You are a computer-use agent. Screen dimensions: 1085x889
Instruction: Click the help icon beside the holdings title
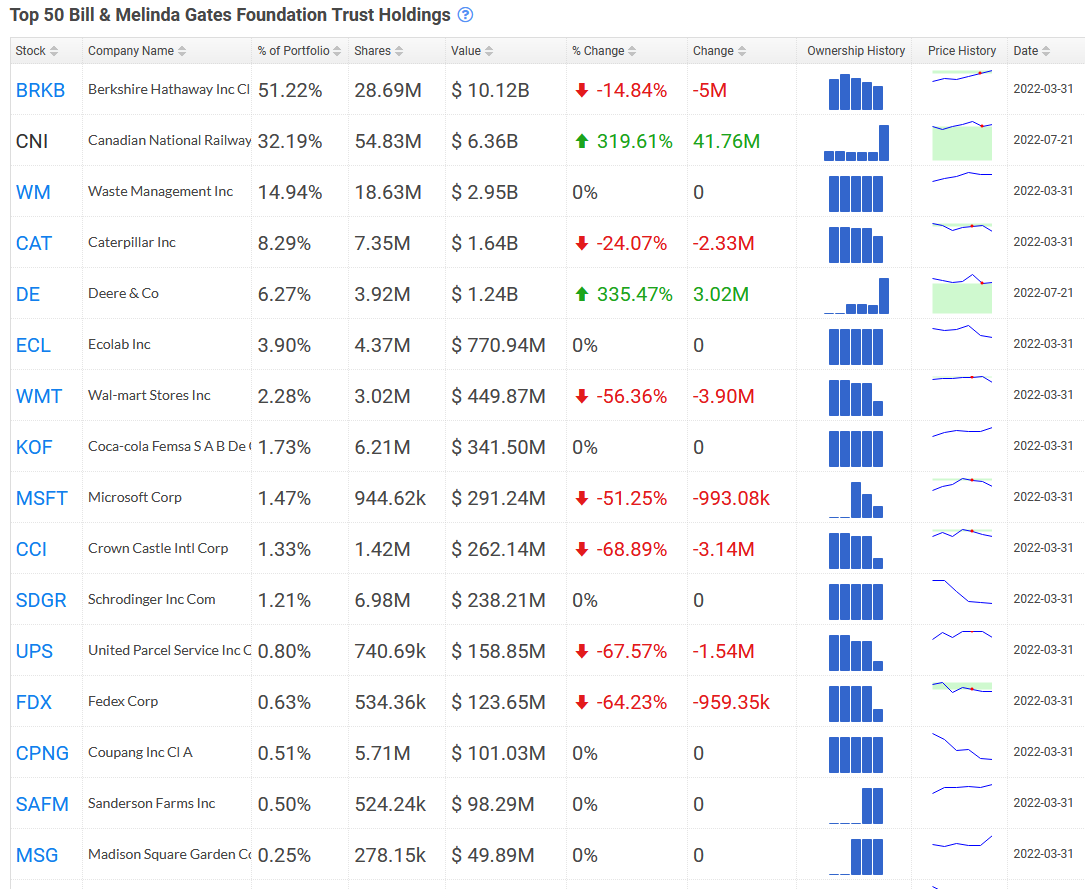466,15
